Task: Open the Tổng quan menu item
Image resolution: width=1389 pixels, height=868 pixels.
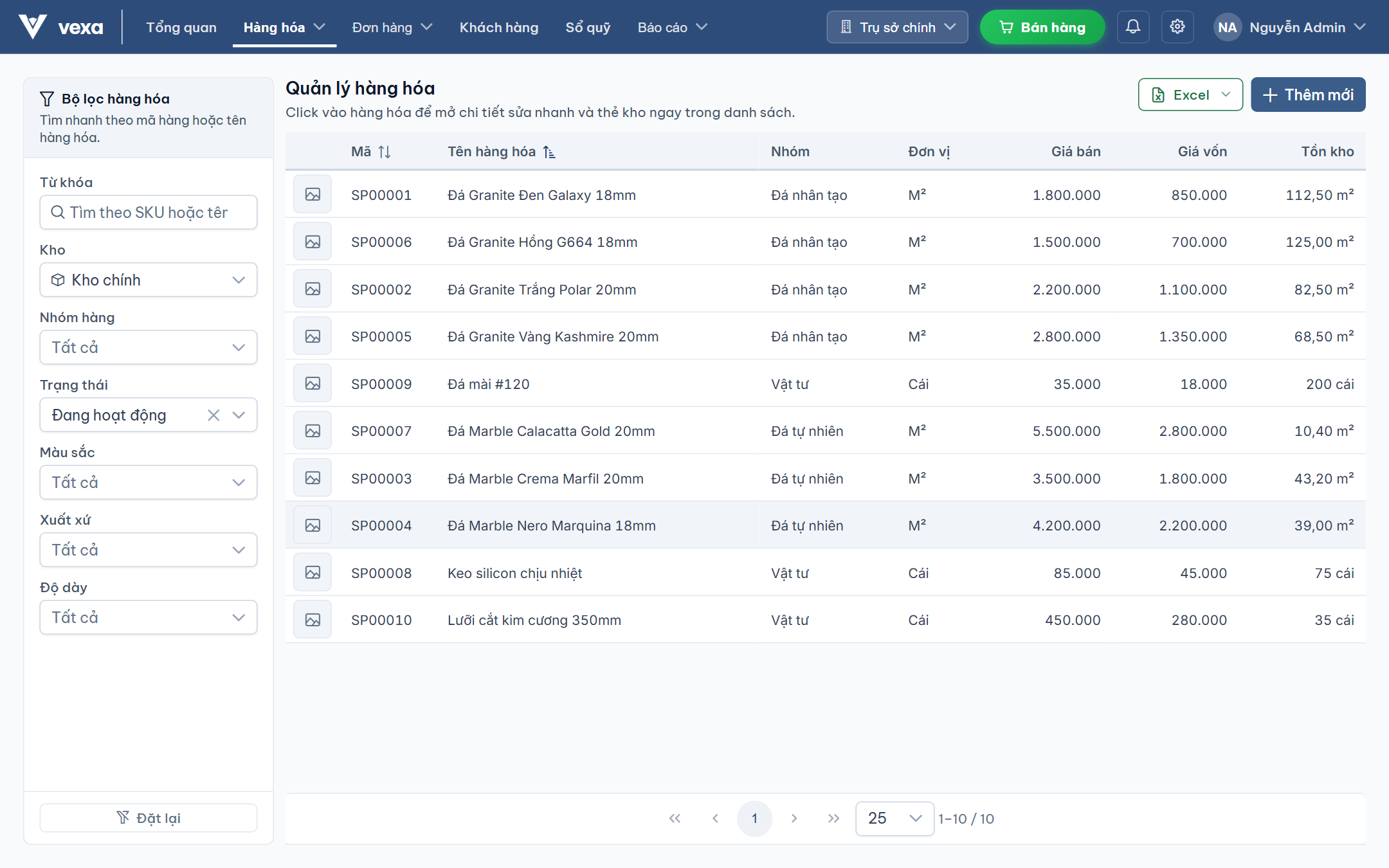Action: click(x=181, y=27)
